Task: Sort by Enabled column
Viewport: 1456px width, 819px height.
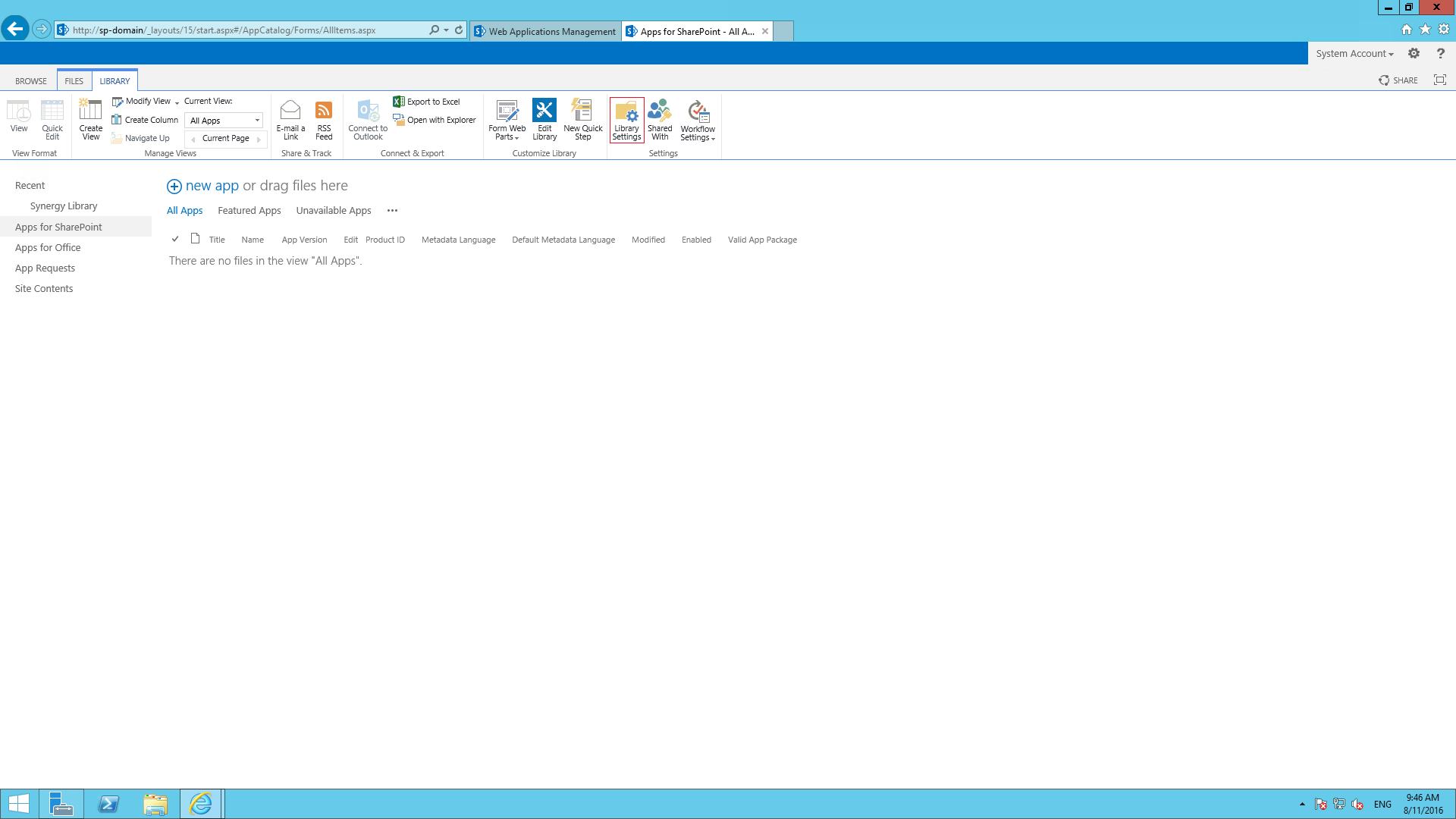Action: click(x=696, y=240)
